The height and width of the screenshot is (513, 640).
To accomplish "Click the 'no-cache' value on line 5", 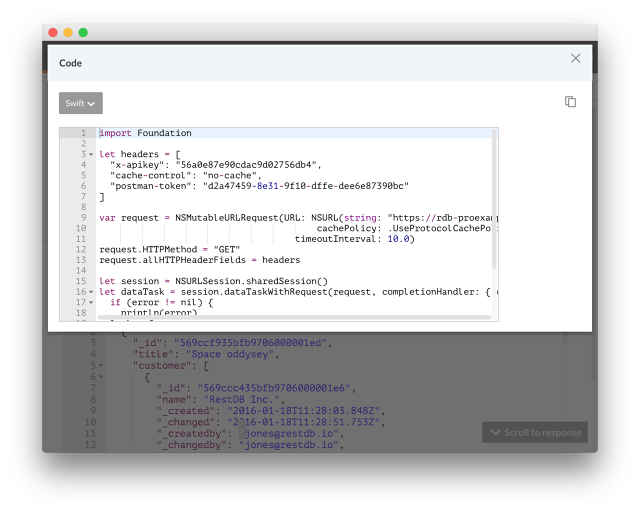I will point(230,175).
